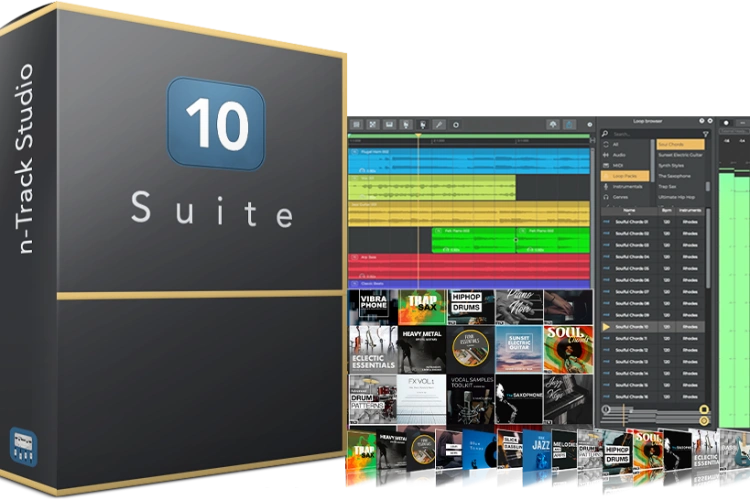Image resolution: width=750 pixels, height=500 pixels.
Task: Choose the Synth Styles pack
Action: point(680,166)
